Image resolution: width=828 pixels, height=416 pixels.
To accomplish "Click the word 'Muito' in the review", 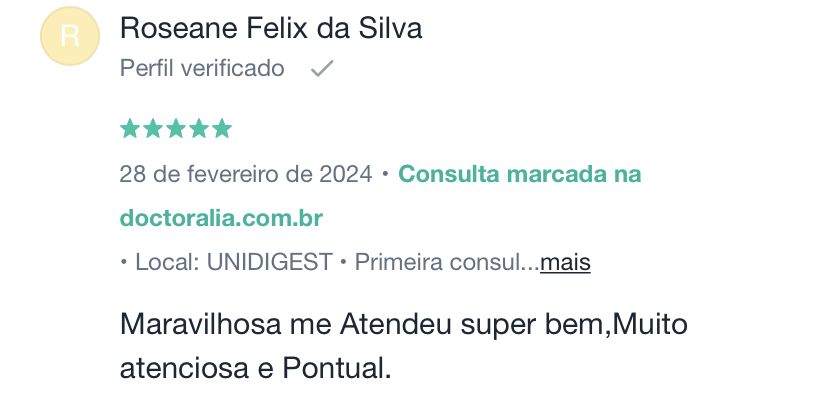I will tap(650, 324).
